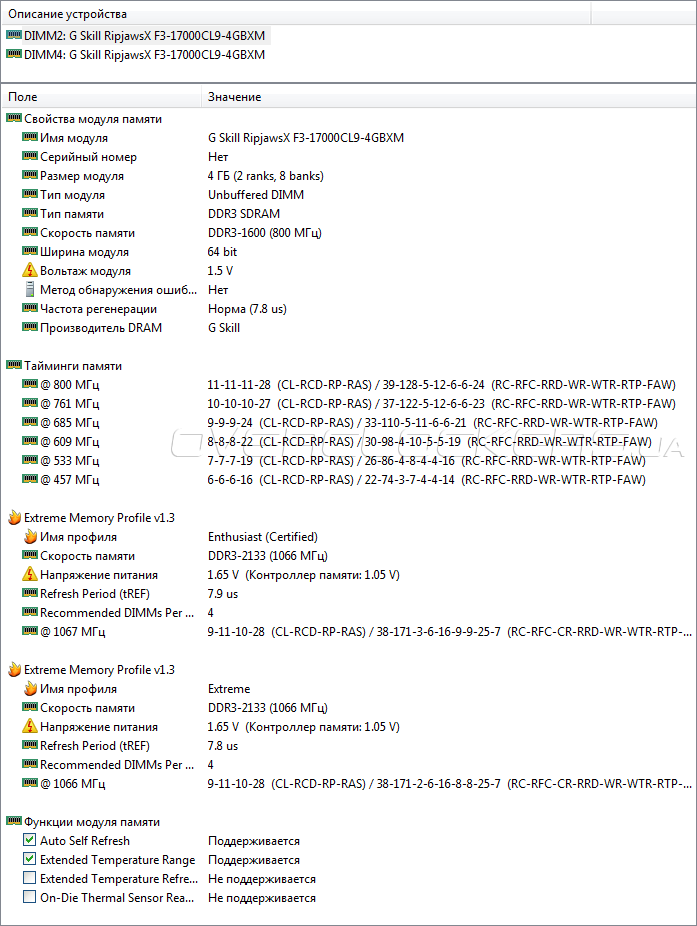Image resolution: width=697 pixels, height=926 pixels.
Task: Select the value 'Норма (7.8 us)'
Action: 247,309
